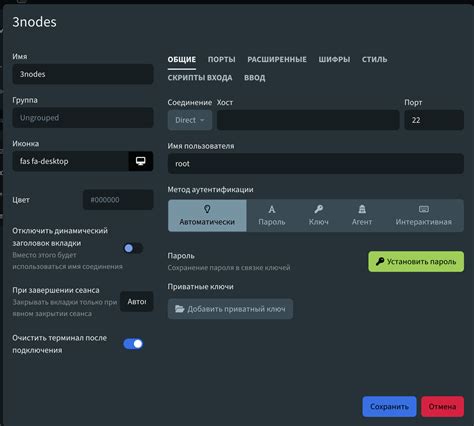This screenshot has width=474, height=426.
Task: Click the Иконка field fas fa-desktop
Action: pyautogui.click(x=70, y=161)
